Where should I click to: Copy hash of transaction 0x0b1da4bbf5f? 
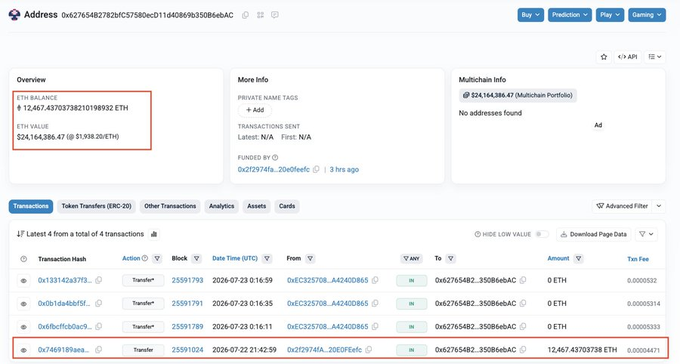99,303
